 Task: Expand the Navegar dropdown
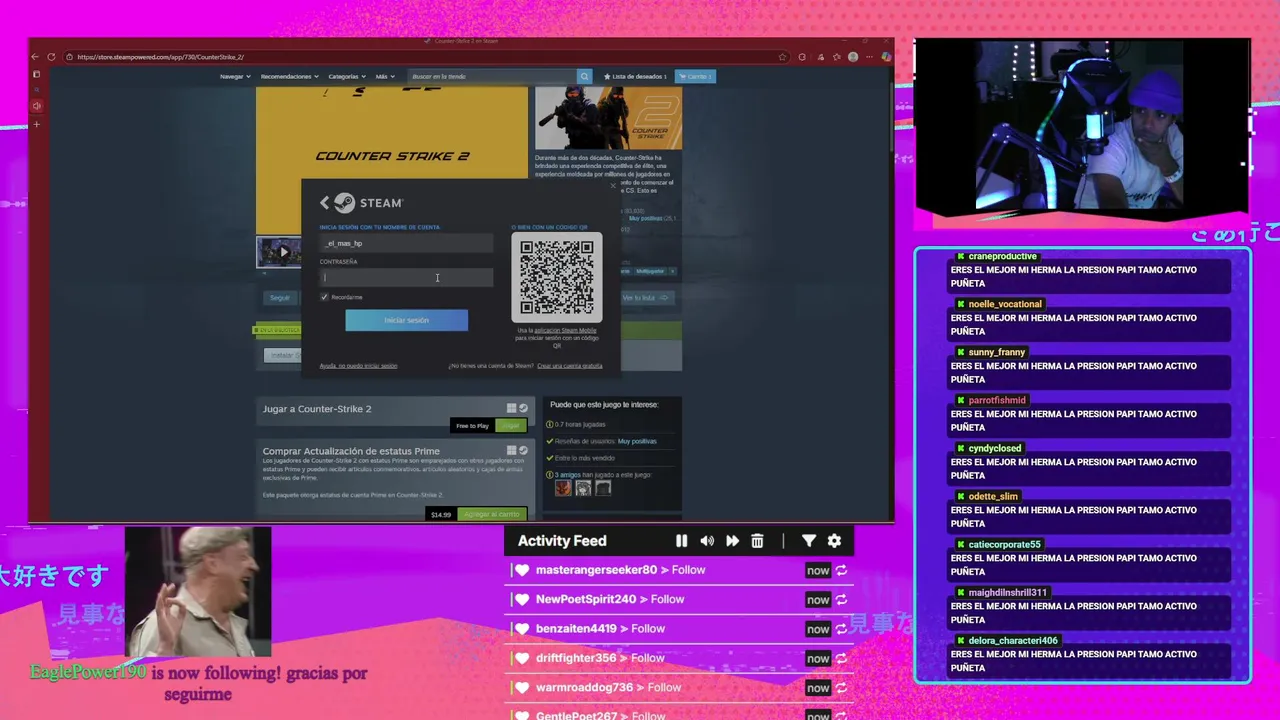(x=234, y=76)
